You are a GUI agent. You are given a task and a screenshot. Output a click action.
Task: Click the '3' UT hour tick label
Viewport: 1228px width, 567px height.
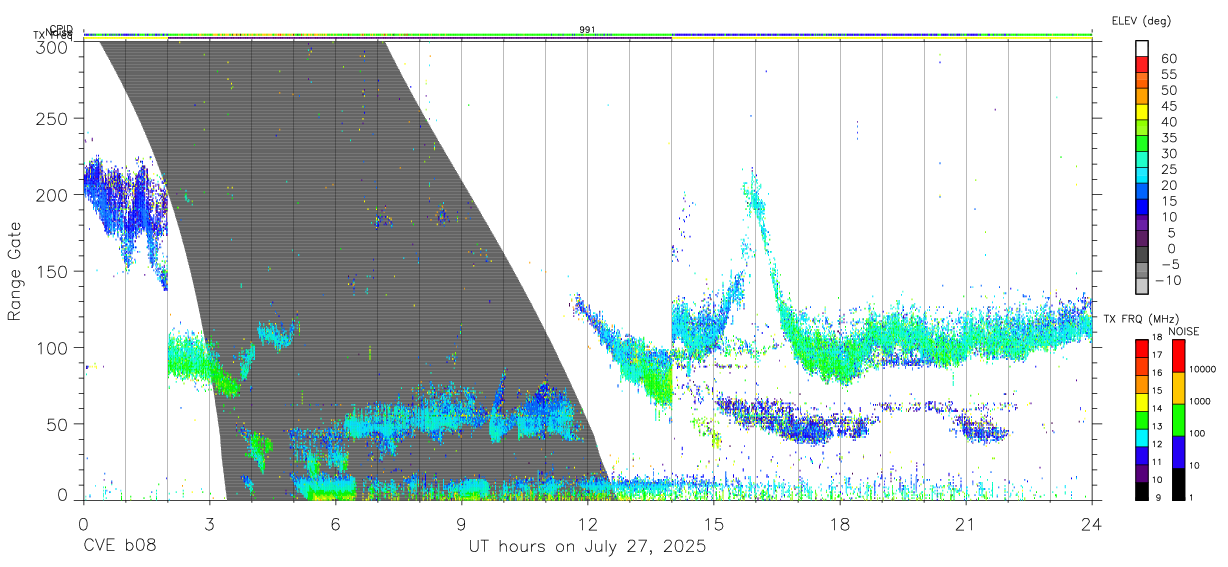209,523
